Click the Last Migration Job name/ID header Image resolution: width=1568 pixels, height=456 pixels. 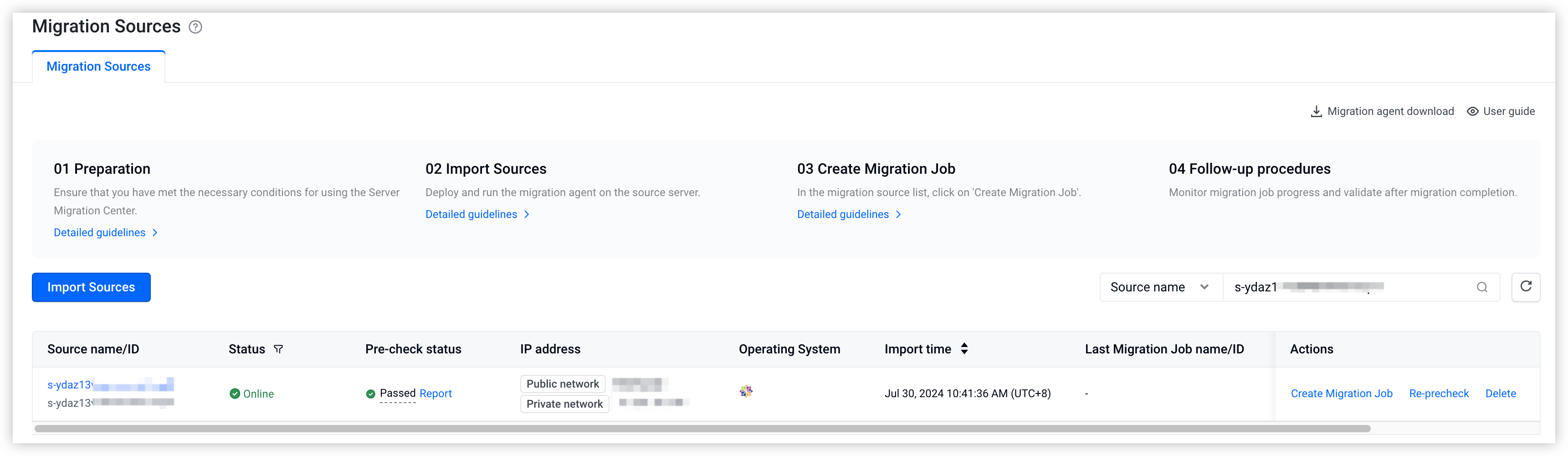coord(1164,349)
